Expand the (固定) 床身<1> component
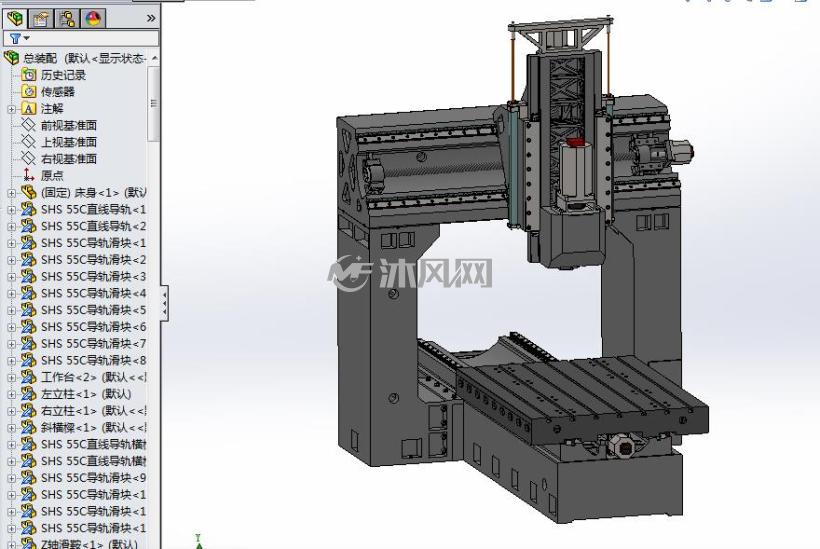This screenshot has height=549, width=820. tap(12, 193)
